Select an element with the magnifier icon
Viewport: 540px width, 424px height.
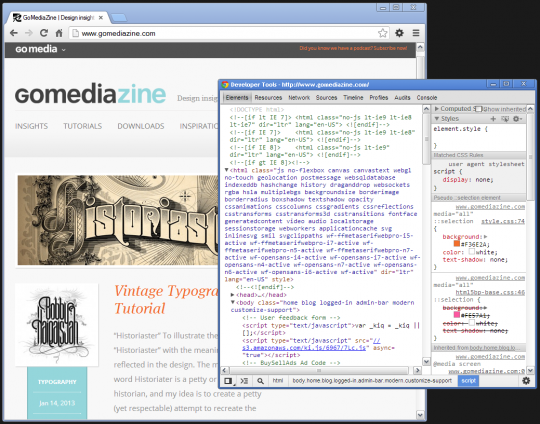pyautogui.click(x=260, y=381)
